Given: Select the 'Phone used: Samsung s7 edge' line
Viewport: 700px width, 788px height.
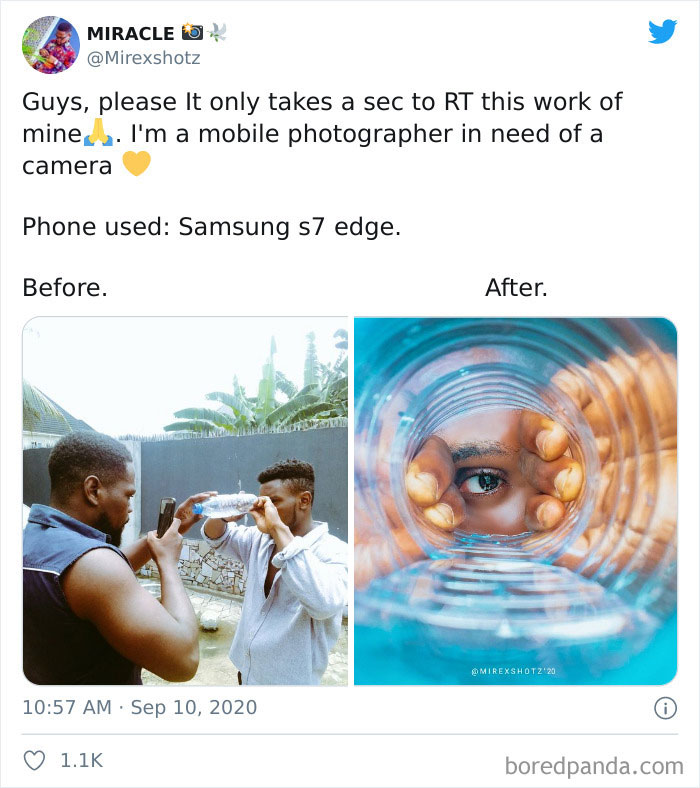Looking at the screenshot, I should [x=211, y=226].
